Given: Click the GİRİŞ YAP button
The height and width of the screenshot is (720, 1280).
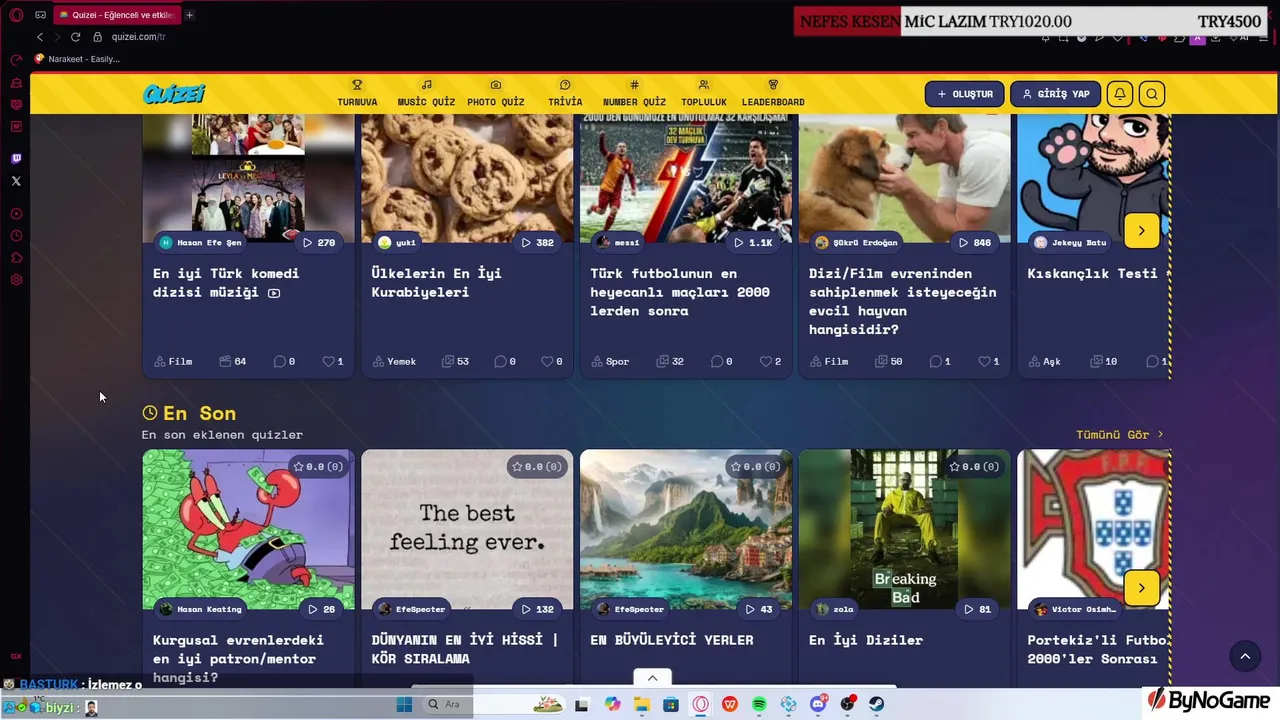Looking at the screenshot, I should pos(1055,94).
